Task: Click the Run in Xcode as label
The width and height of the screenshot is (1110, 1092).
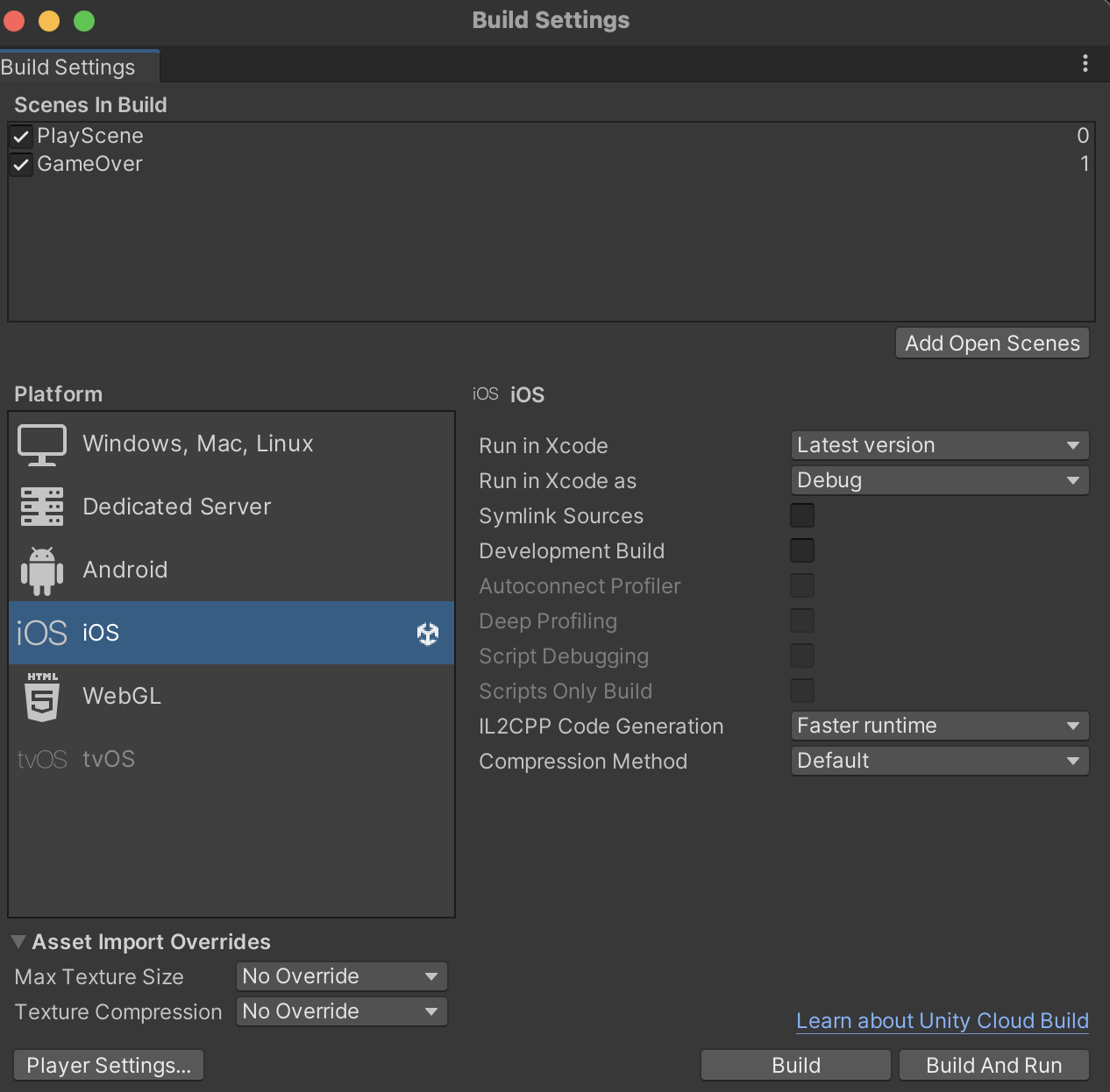Action: point(558,481)
